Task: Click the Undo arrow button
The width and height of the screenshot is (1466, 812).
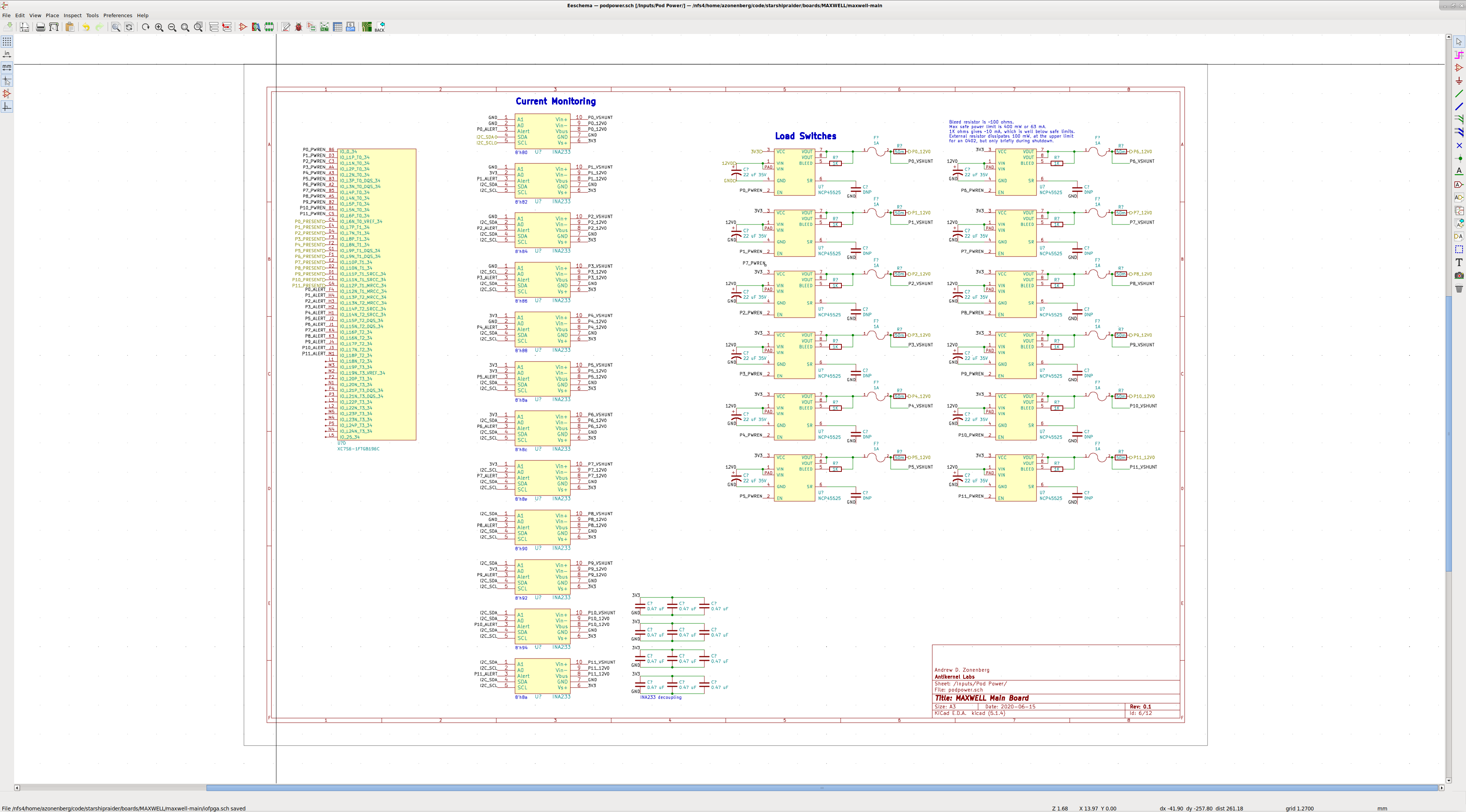Action: [x=86, y=27]
